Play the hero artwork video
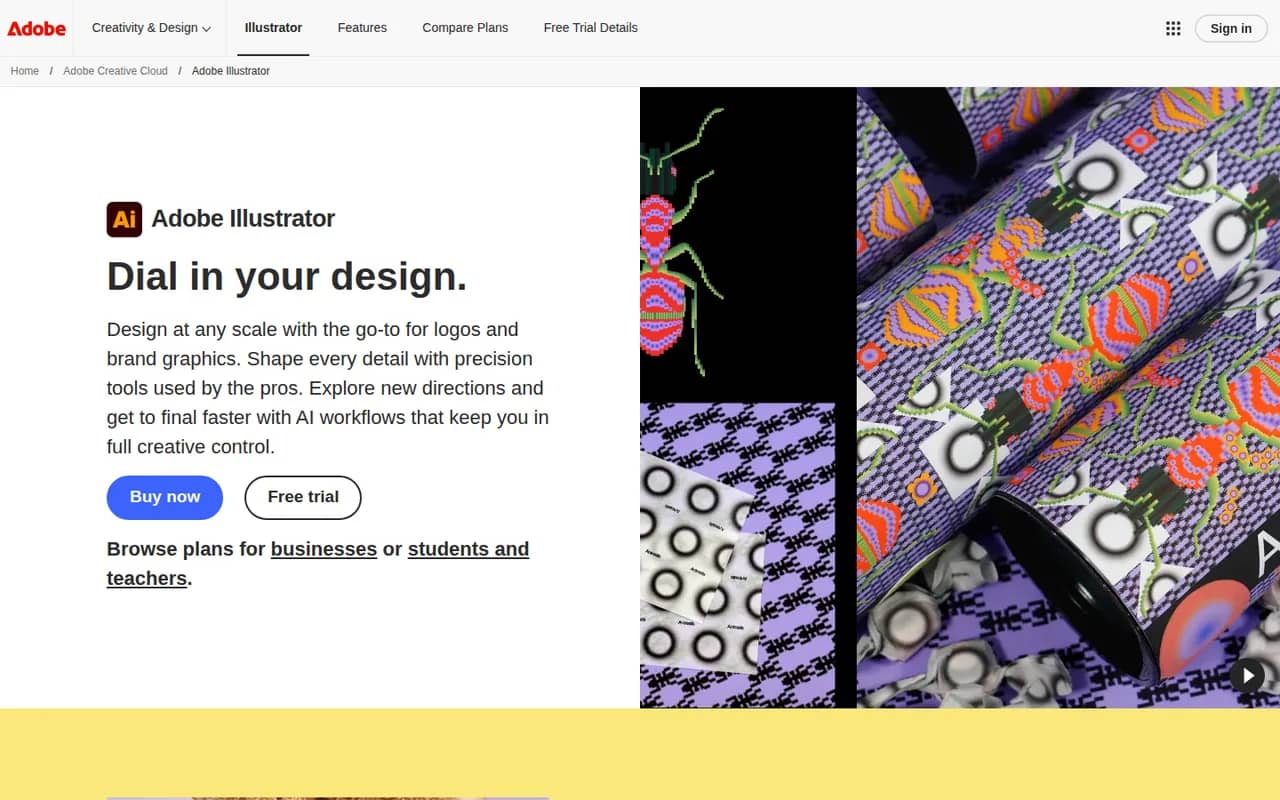 (x=1247, y=675)
